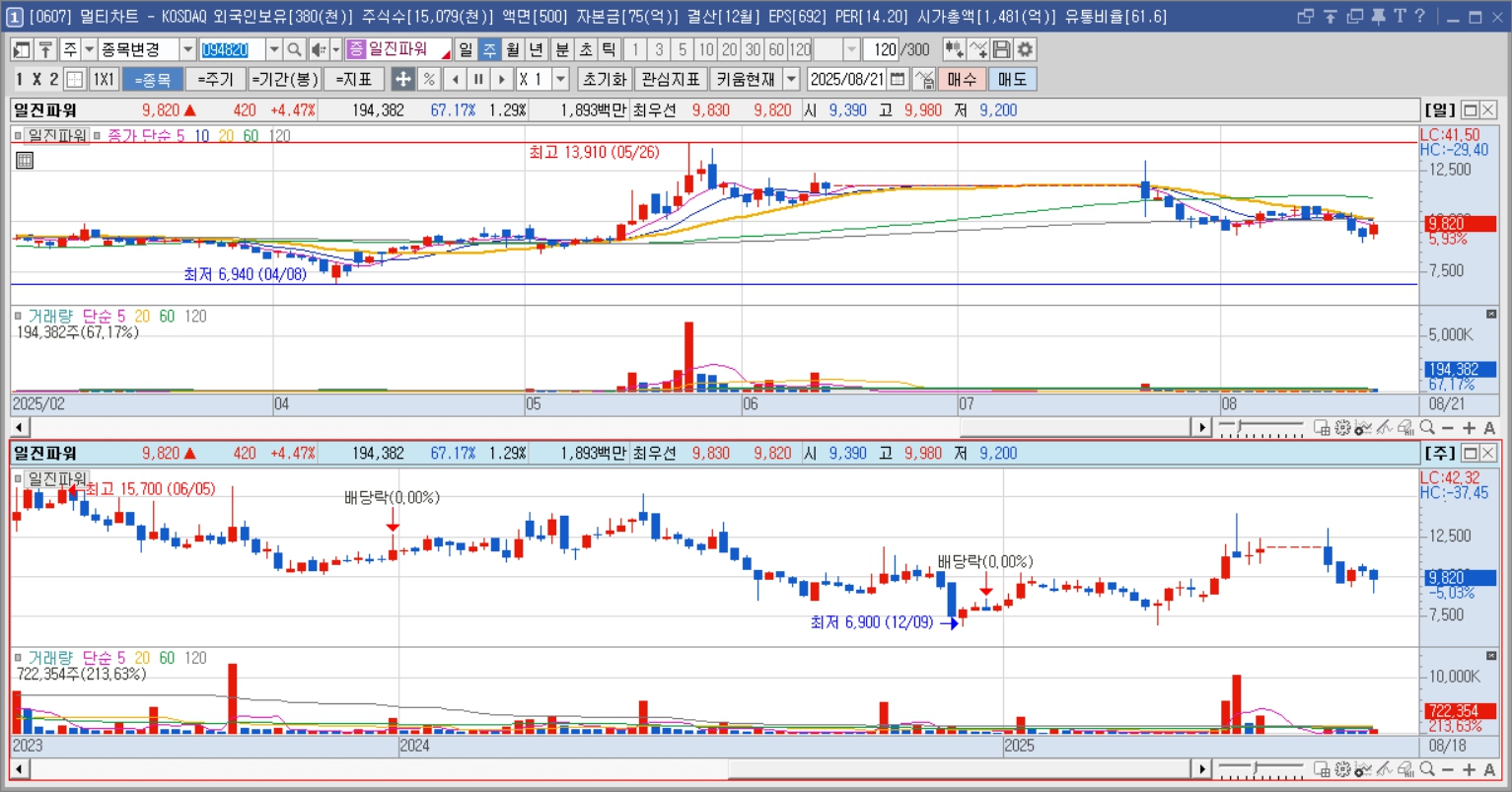The image size is (1512, 792).
Task: Toggle the =지표 sync button
Action: tap(354, 79)
